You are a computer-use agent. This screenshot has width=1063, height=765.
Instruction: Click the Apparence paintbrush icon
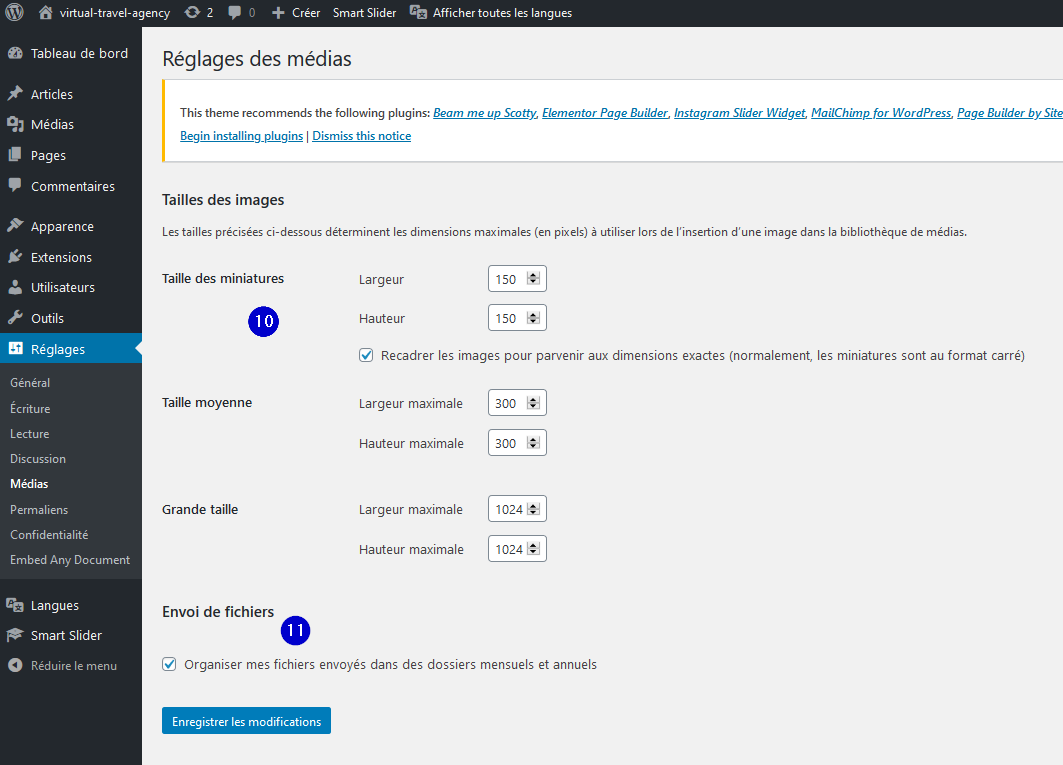pyautogui.click(x=15, y=226)
